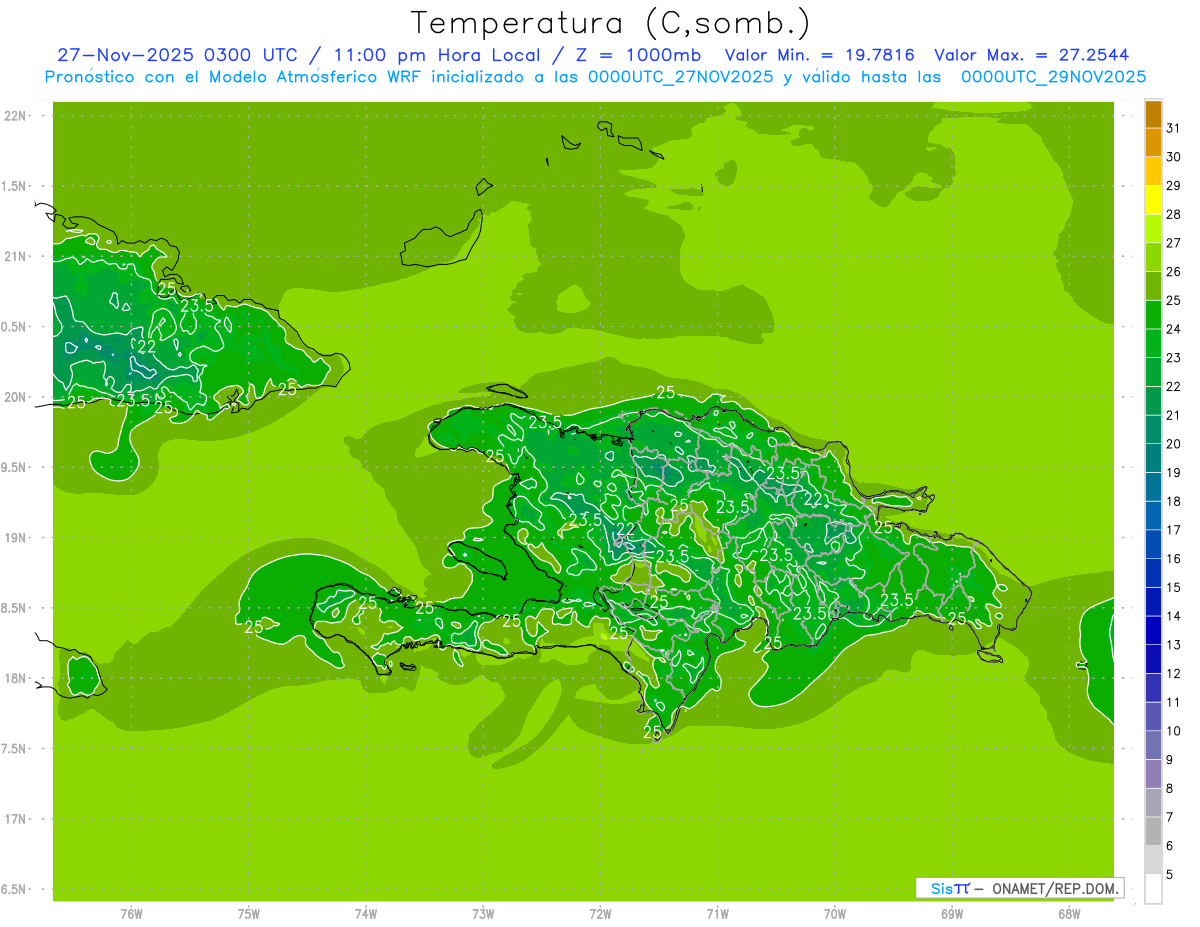Image resolution: width=1200 pixels, height=927 pixels.
Task: Click the SisTT ONAMET/REP.DOM. logo
Action: [1018, 888]
